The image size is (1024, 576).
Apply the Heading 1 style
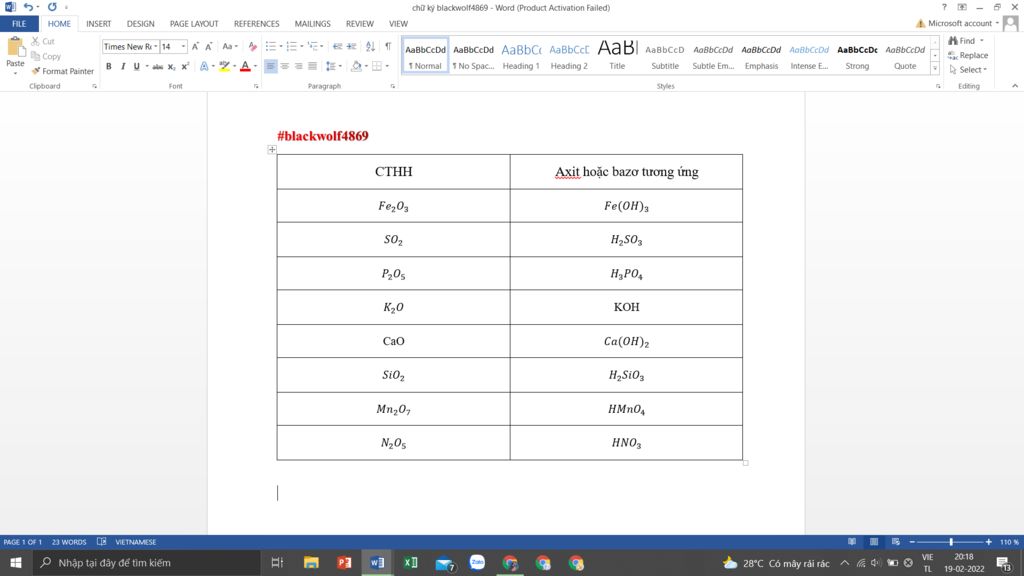coord(521,56)
